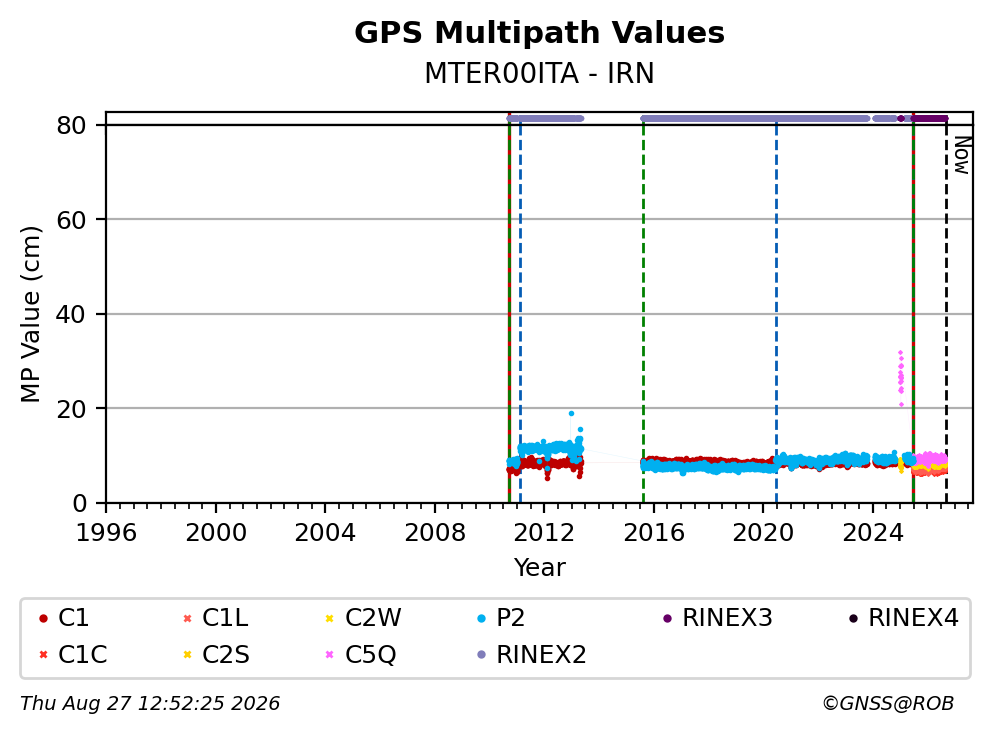Viewport: 993px width, 734px height.
Task: Click the C5Q outlier points near 2025
Action: pyautogui.click(x=901, y=378)
